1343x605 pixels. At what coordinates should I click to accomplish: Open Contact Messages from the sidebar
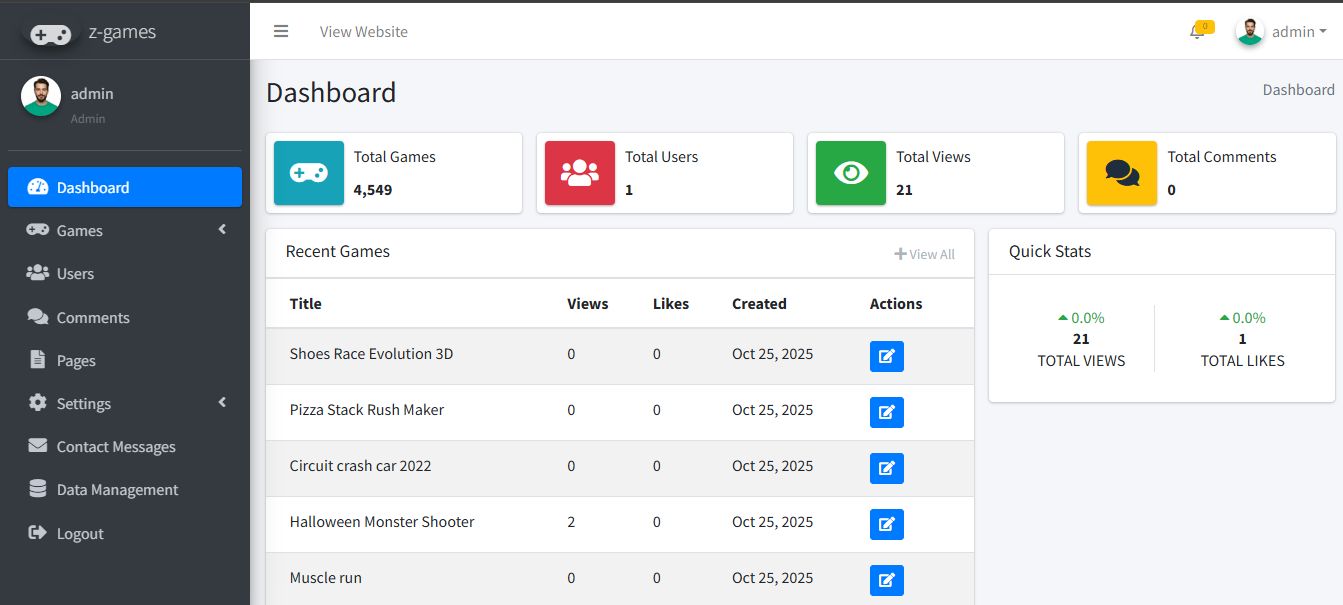point(116,447)
